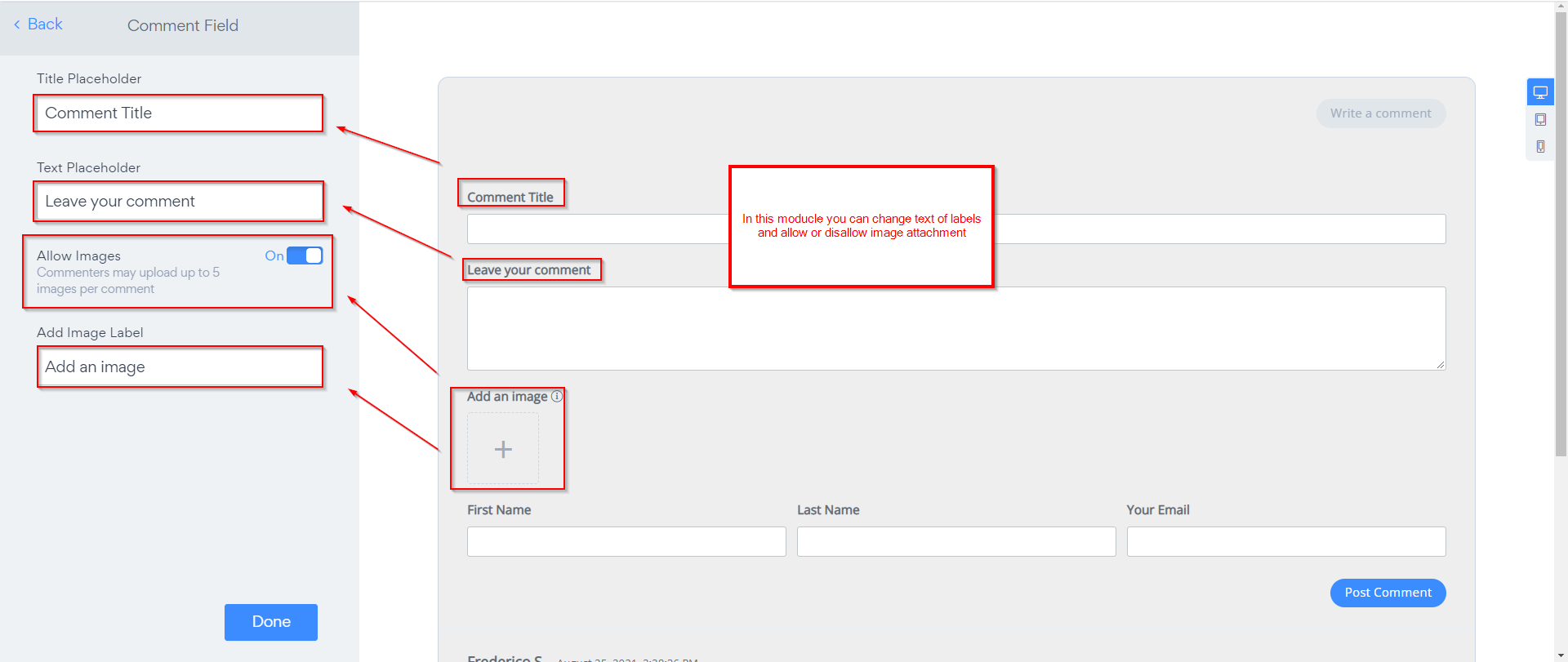Edit the Text Placeholder input in settings panel
1568x662 pixels.
point(179,202)
